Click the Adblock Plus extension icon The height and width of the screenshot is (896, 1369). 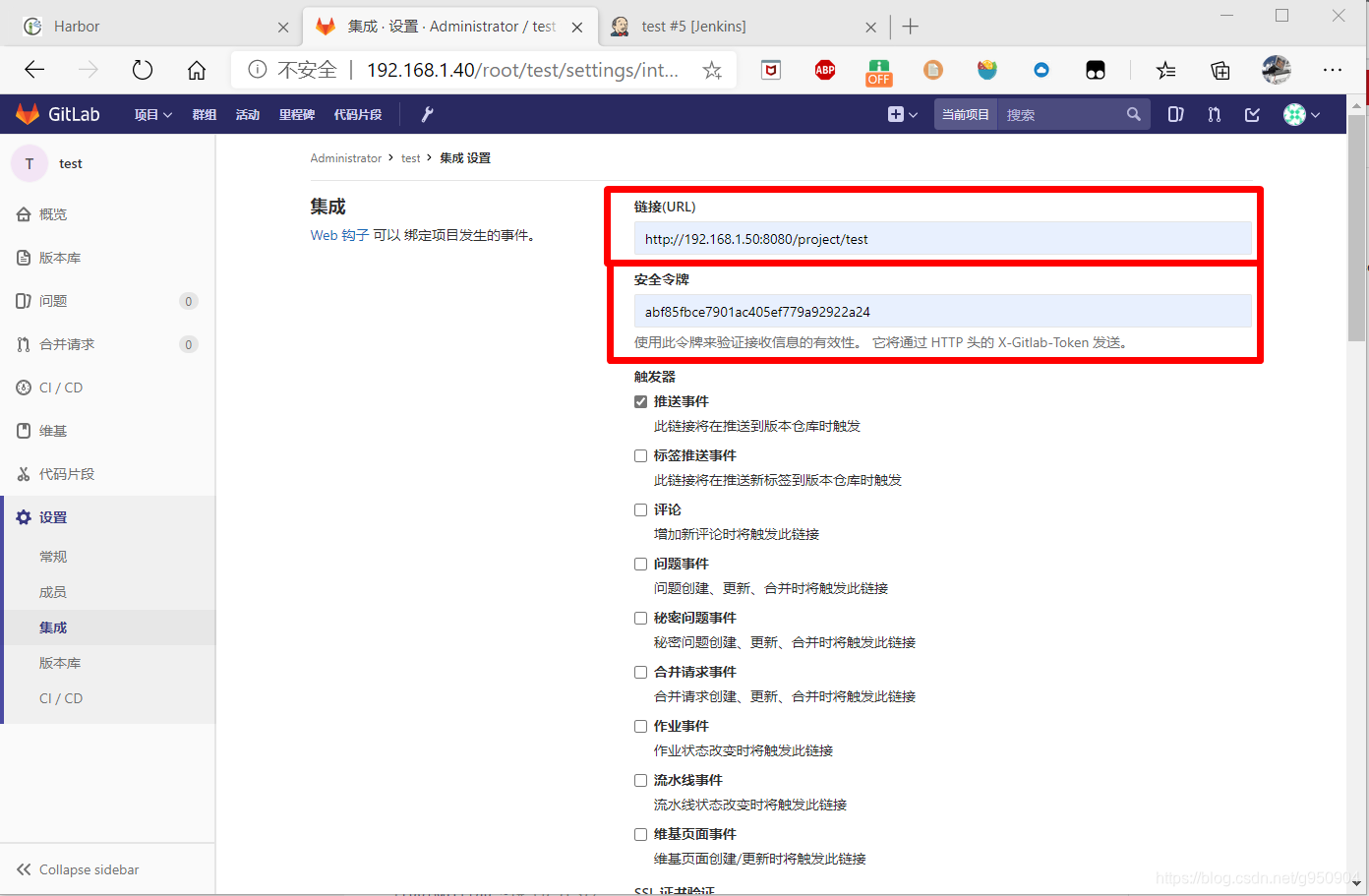824,70
